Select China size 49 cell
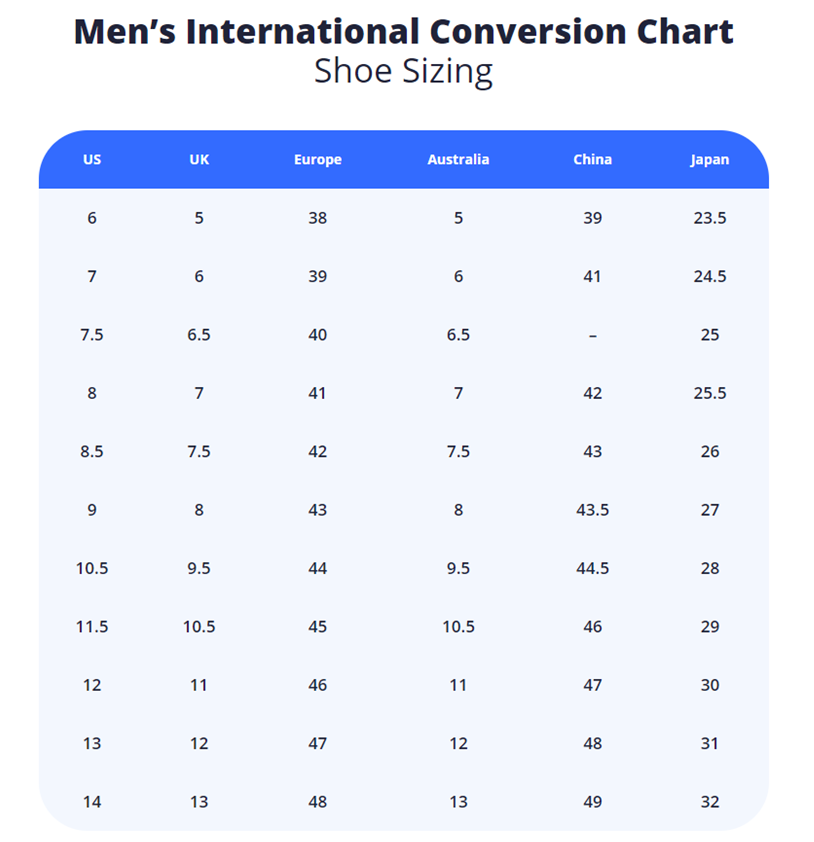 click(x=592, y=802)
